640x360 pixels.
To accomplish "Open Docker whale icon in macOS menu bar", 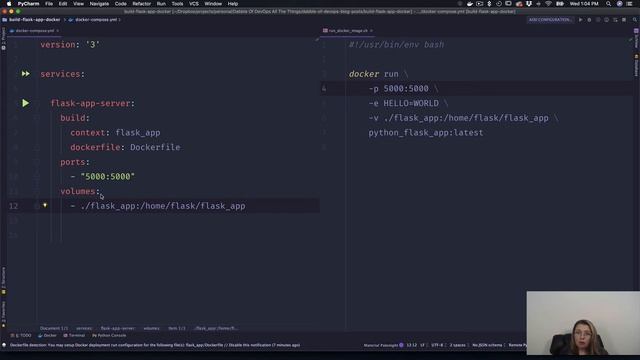I will (470, 4).
